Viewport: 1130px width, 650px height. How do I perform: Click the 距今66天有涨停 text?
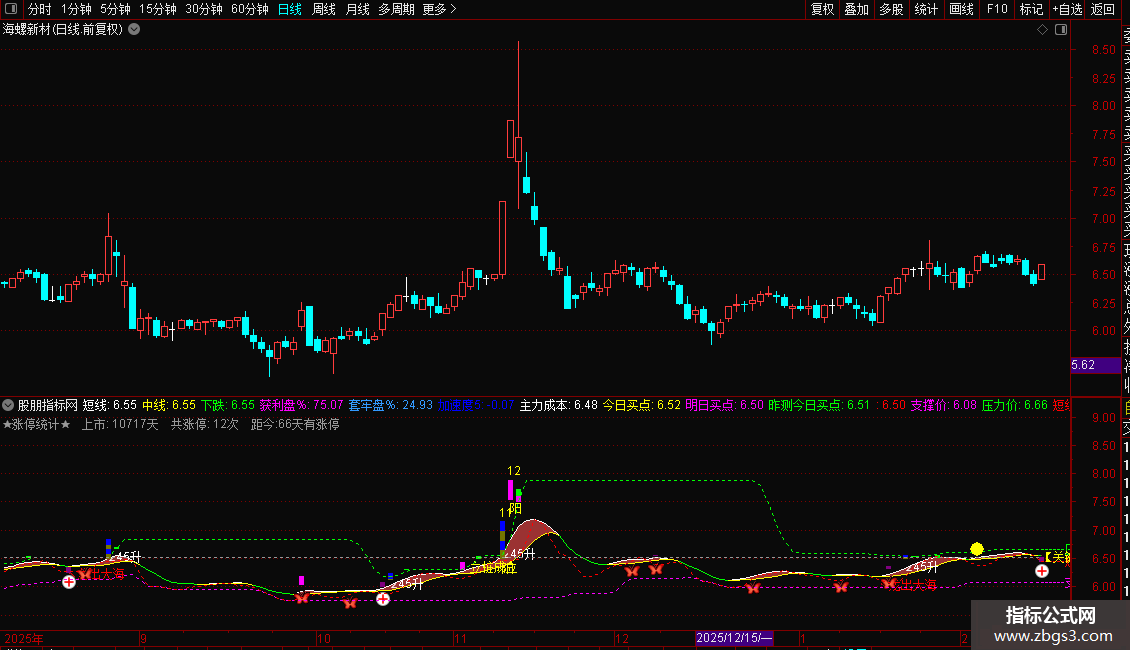pos(295,424)
